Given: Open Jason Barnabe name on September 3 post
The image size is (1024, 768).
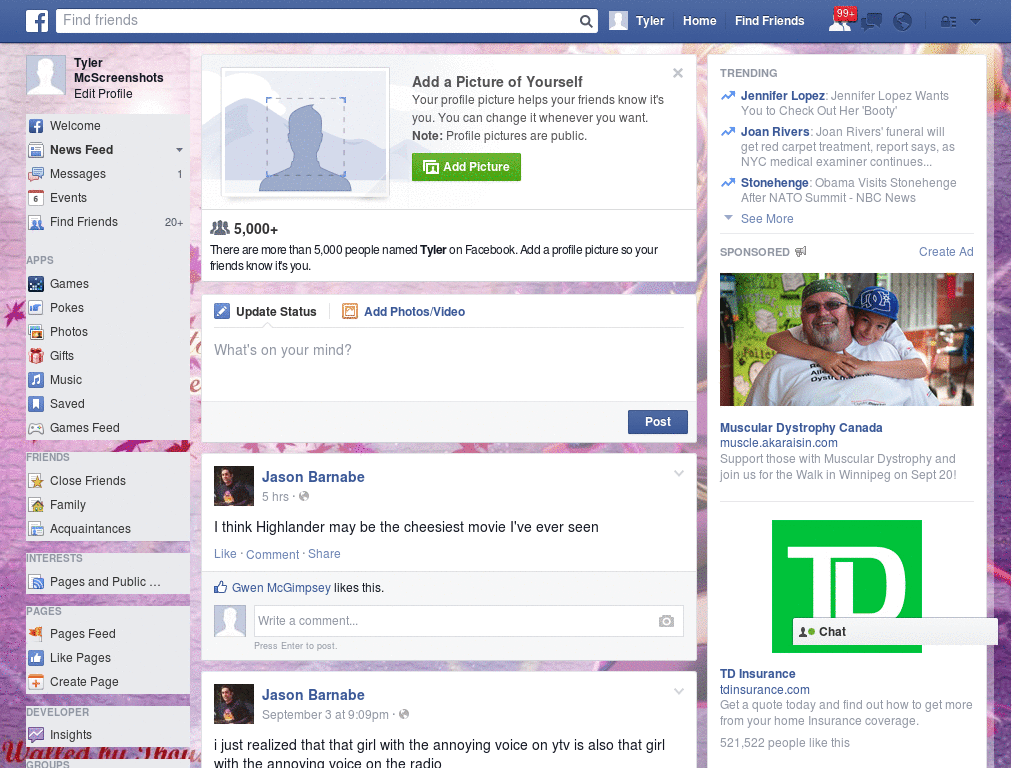Looking at the screenshot, I should click(x=313, y=695).
